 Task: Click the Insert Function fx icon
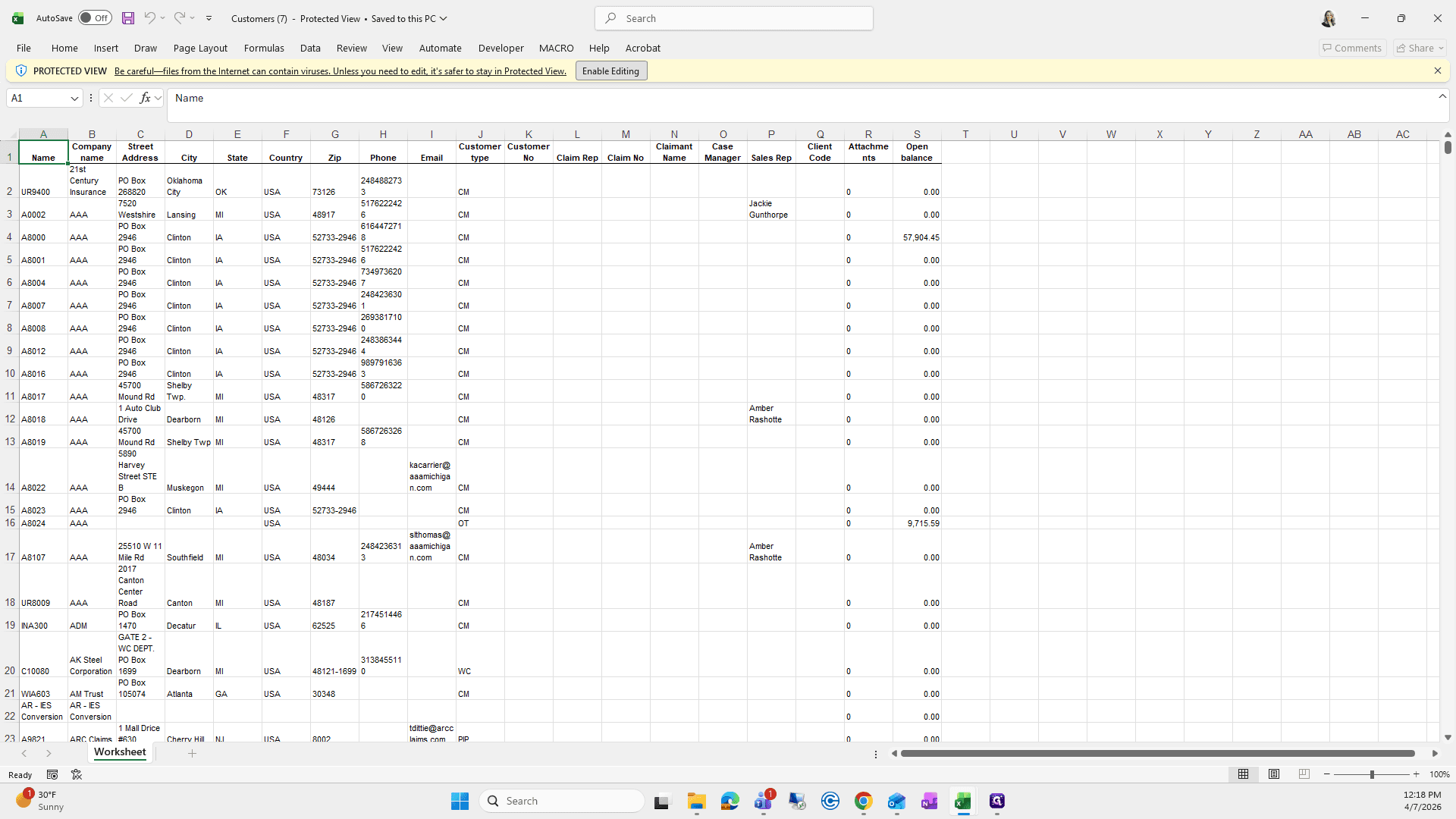145,98
